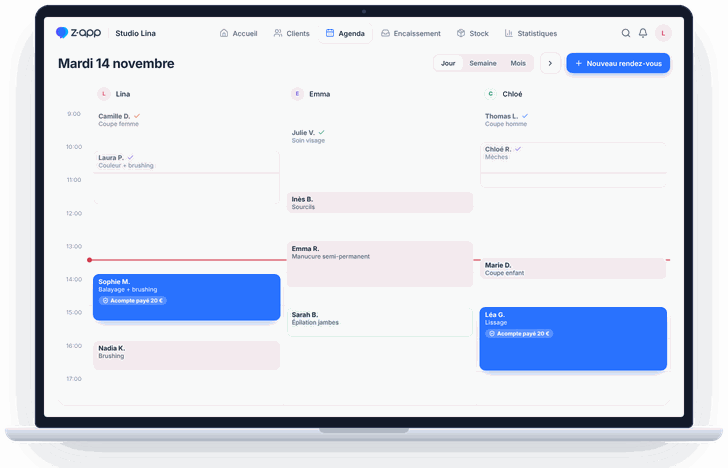Open Laura P. Couleur + brushing appointment

(x=186, y=177)
